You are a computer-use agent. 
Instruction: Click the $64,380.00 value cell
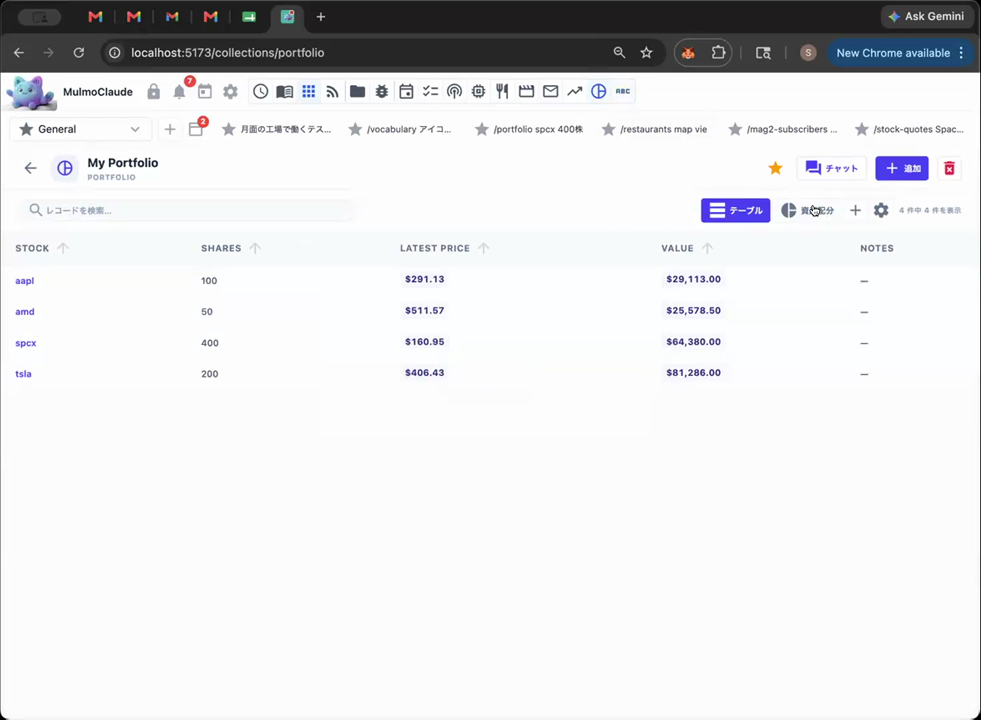pos(693,342)
